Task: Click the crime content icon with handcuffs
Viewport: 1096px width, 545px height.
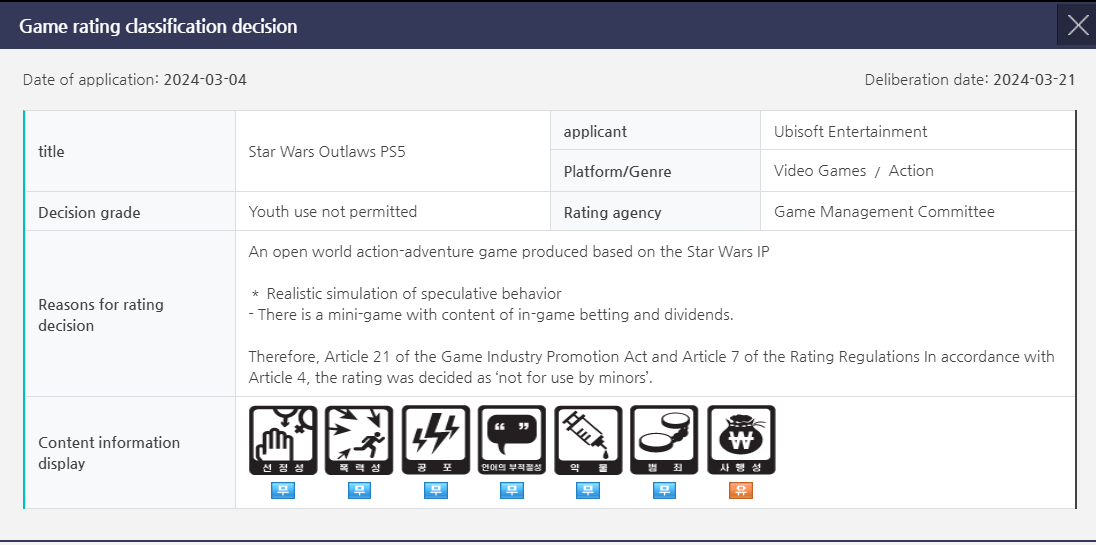Action: pyautogui.click(x=664, y=440)
